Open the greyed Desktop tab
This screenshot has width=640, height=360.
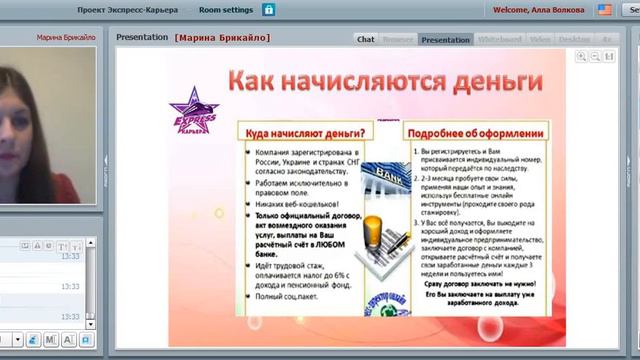(574, 40)
